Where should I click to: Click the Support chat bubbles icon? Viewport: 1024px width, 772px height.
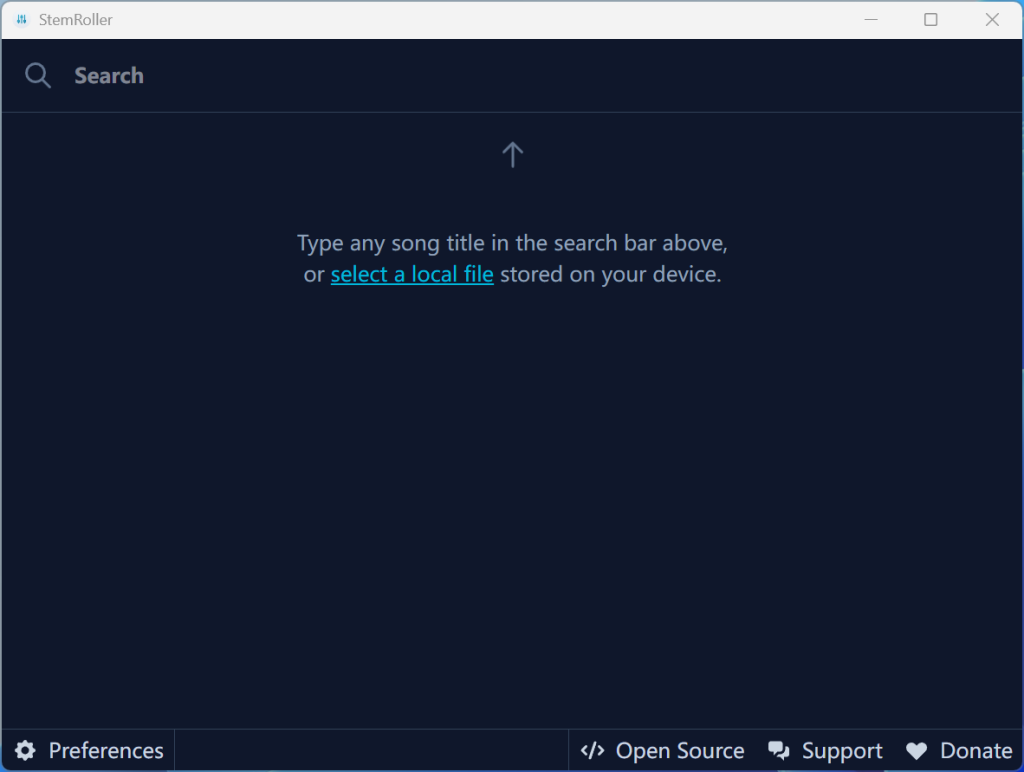click(x=779, y=751)
